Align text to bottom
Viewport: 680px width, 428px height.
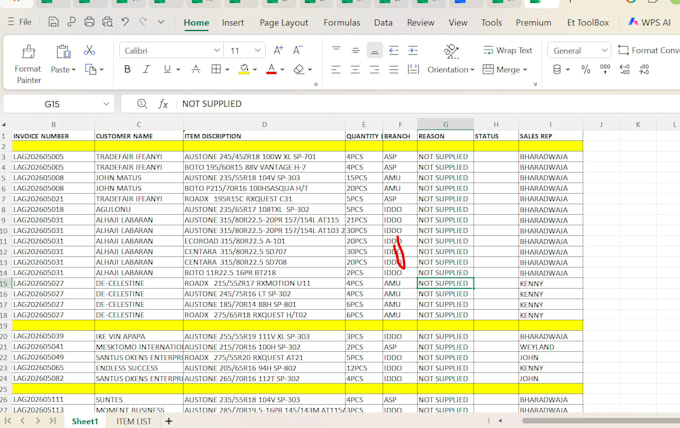tap(375, 50)
